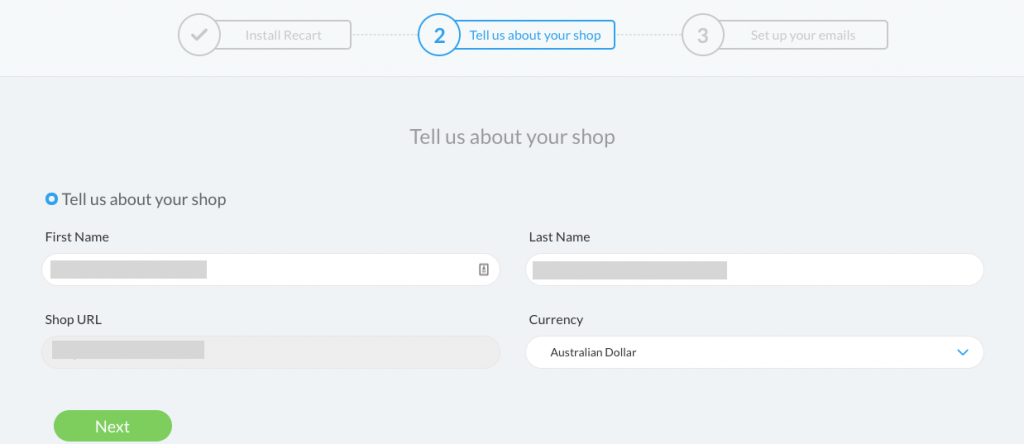The height and width of the screenshot is (444, 1024).
Task: Focus the Last Name input field
Action: [754, 270]
